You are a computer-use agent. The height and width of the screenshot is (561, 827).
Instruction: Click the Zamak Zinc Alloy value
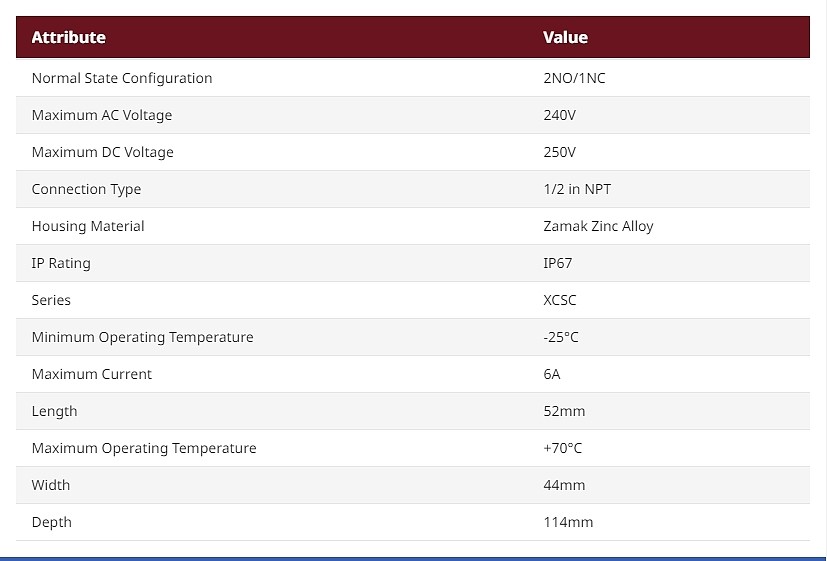point(598,226)
